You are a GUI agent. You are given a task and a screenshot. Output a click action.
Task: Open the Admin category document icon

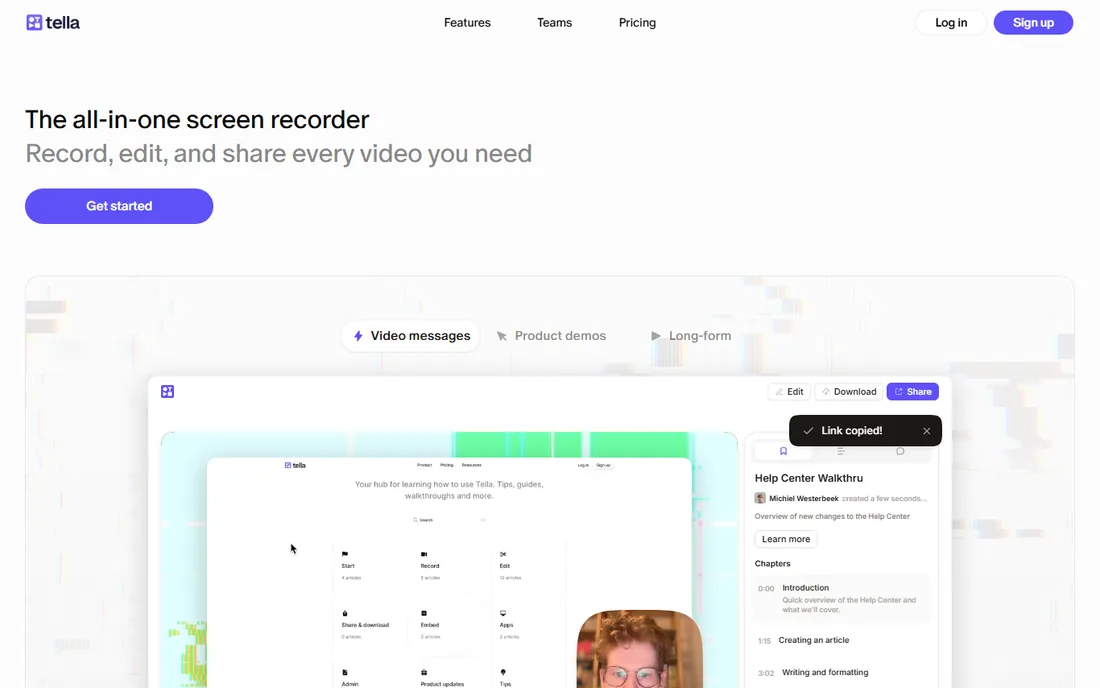(x=344, y=672)
